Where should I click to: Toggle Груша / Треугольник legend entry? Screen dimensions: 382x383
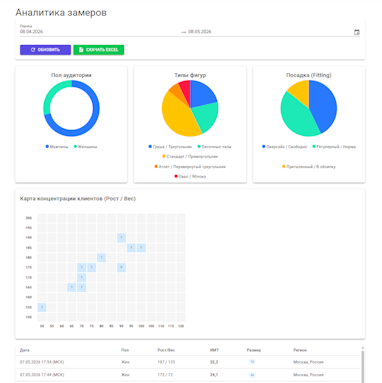170,147
